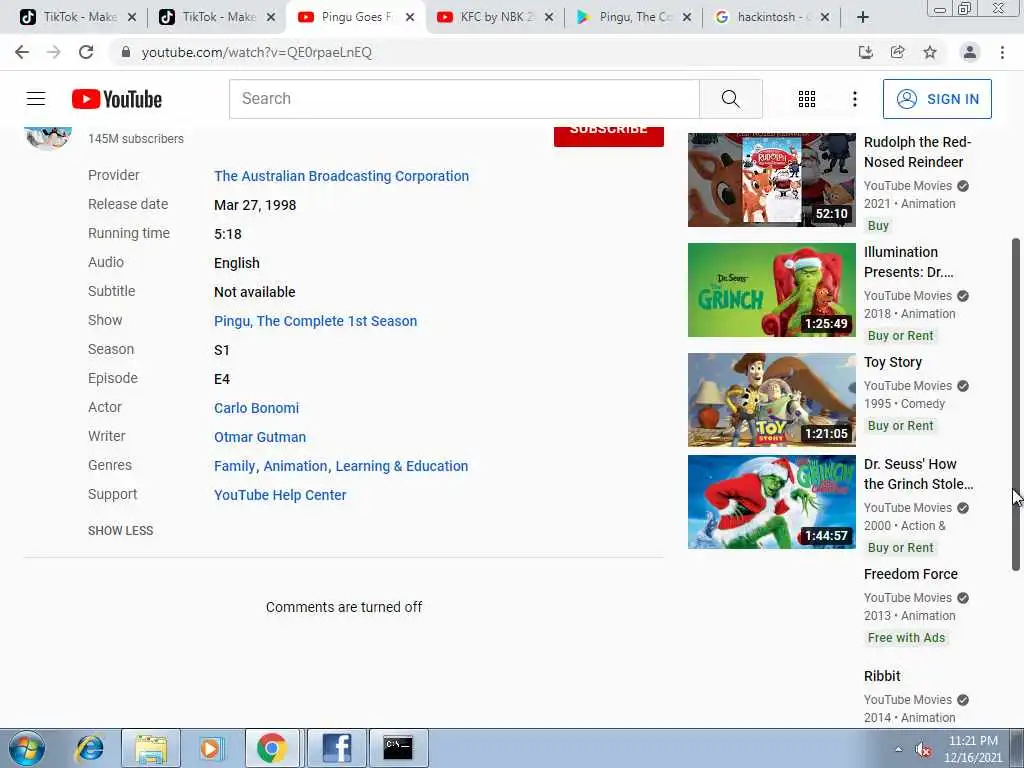
Task: Click the share page icon in address bar
Action: [x=898, y=52]
